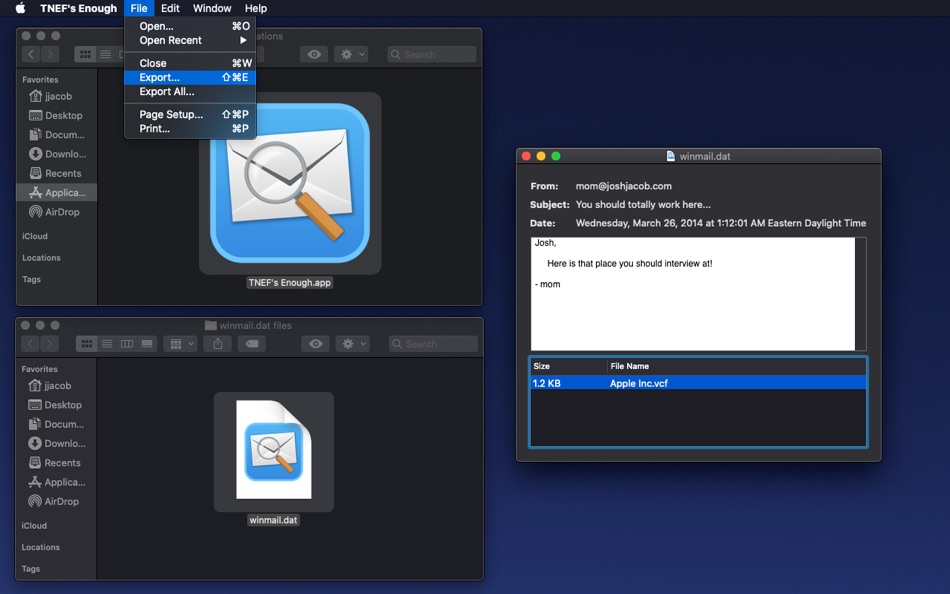Open the Edit menu

click(170, 8)
